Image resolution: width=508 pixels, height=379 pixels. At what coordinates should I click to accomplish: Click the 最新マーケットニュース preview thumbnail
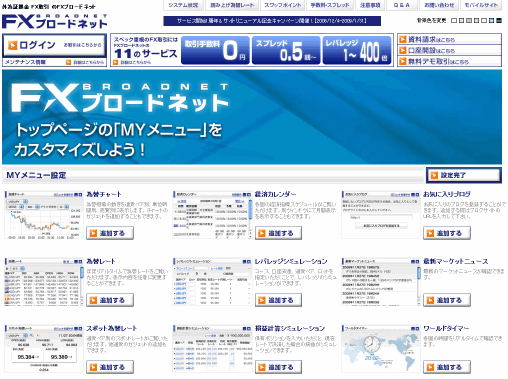click(x=381, y=282)
